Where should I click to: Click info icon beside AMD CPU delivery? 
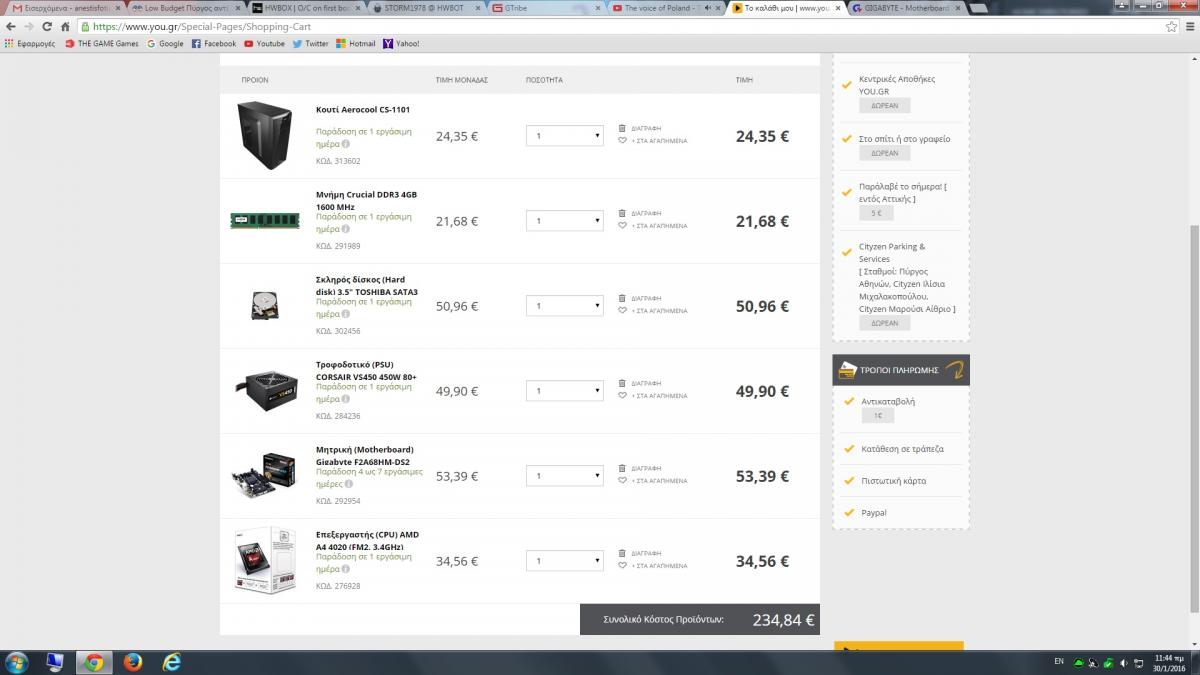click(x=347, y=569)
